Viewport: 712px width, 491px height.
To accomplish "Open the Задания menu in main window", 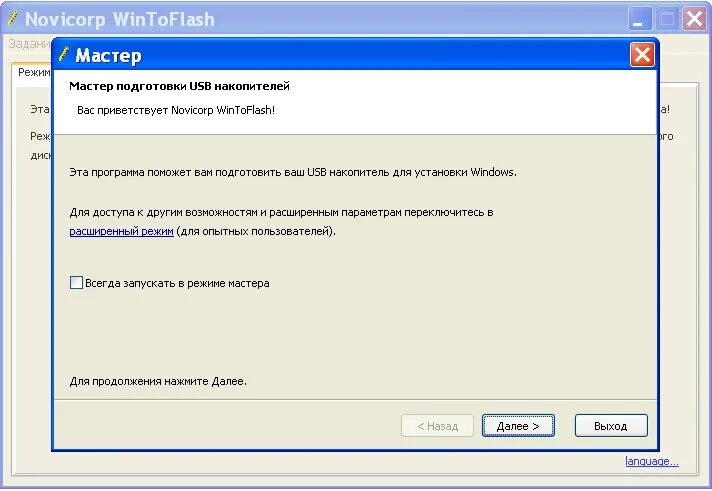I will (30, 44).
